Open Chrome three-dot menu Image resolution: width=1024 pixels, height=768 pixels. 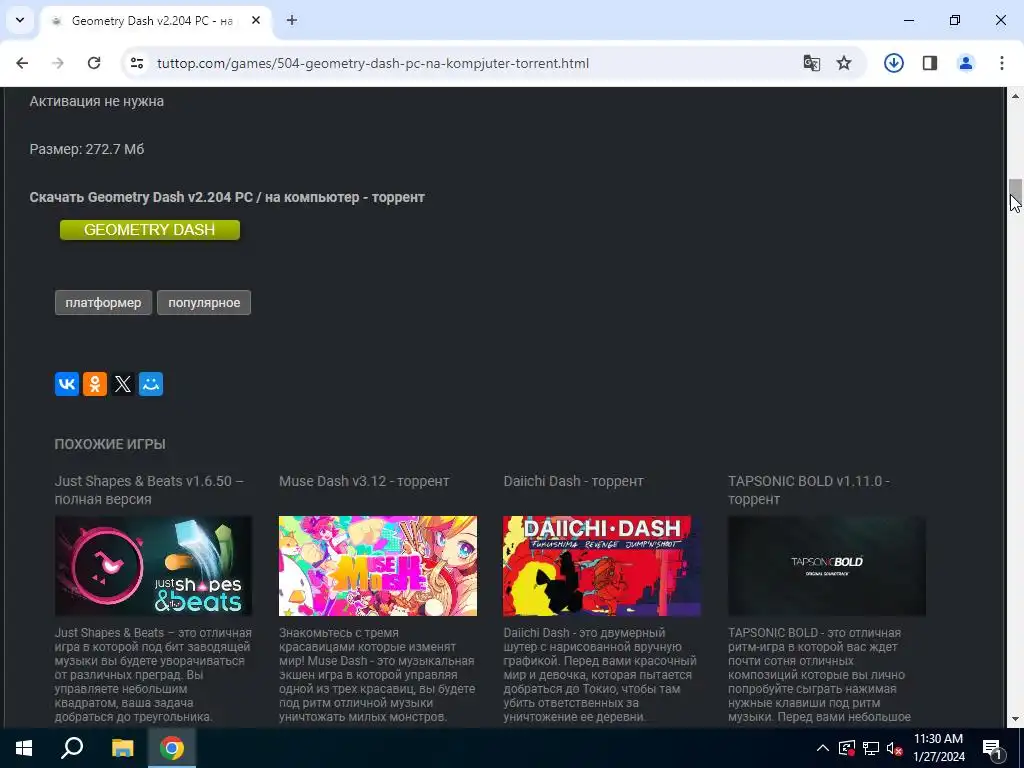point(1002,63)
